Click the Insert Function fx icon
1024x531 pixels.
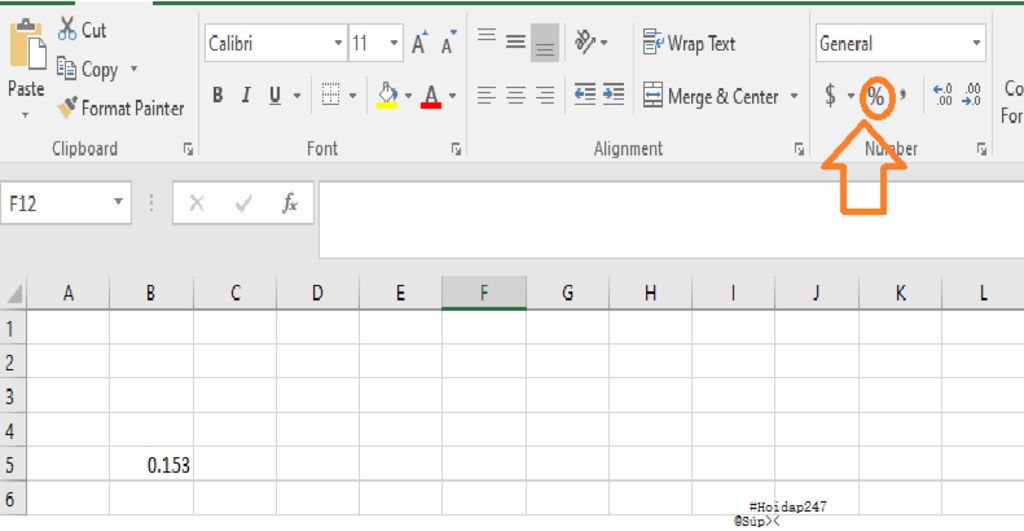pos(290,204)
